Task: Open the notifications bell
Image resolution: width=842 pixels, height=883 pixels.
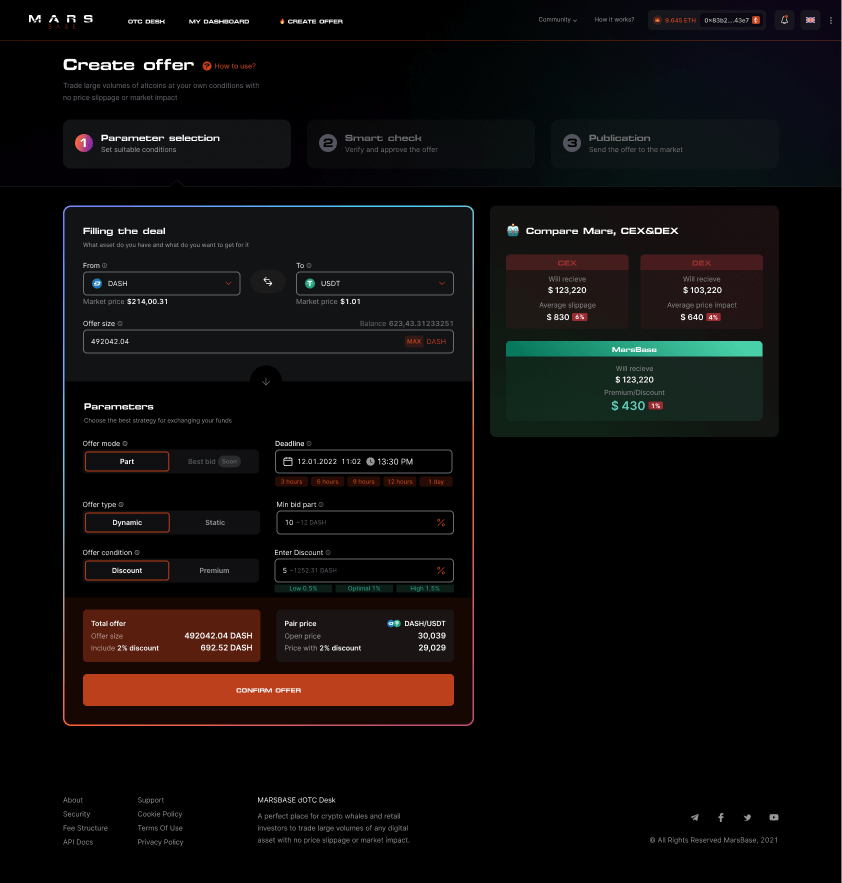Action: [x=784, y=20]
